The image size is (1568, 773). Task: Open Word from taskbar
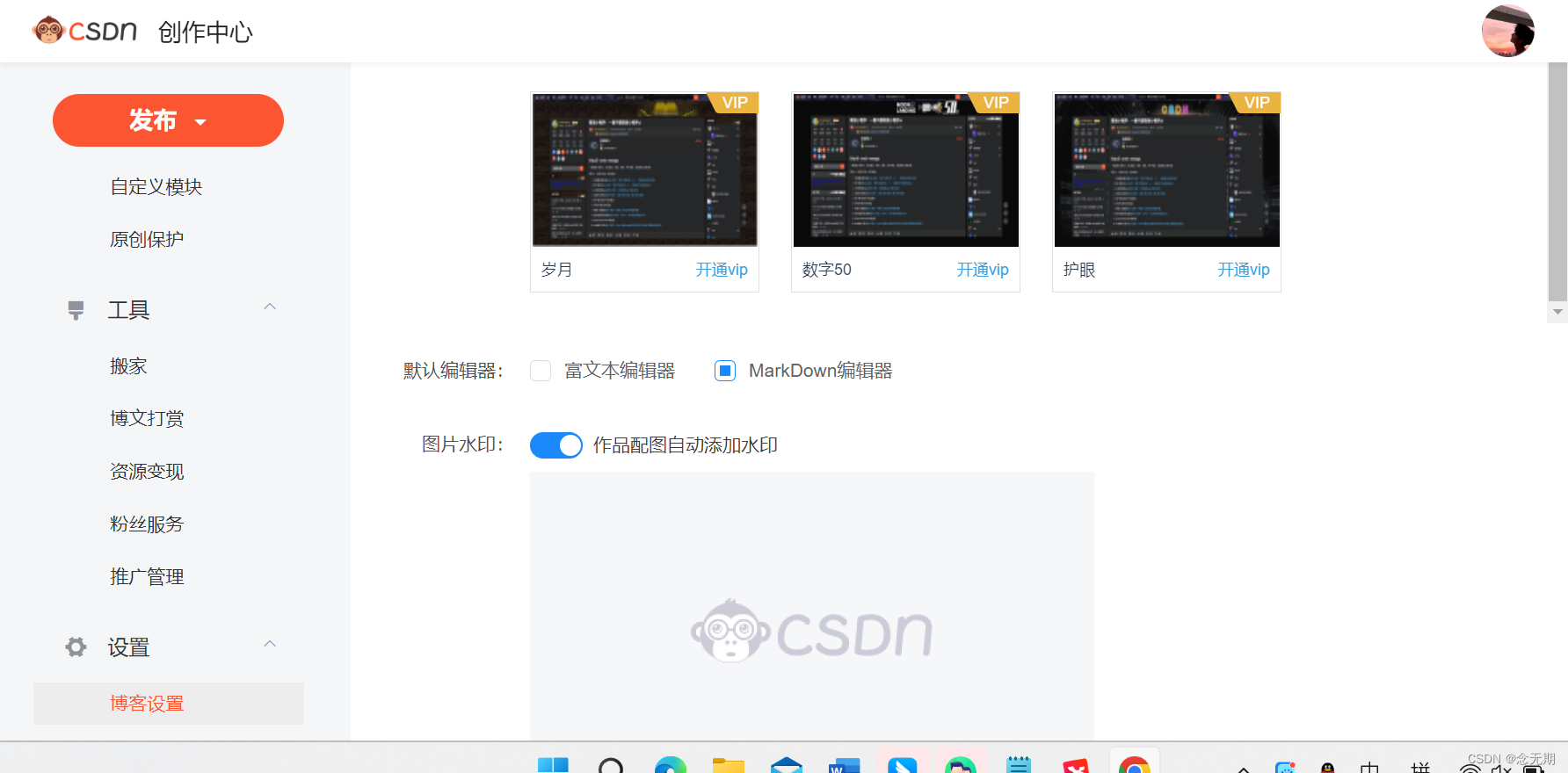844,764
